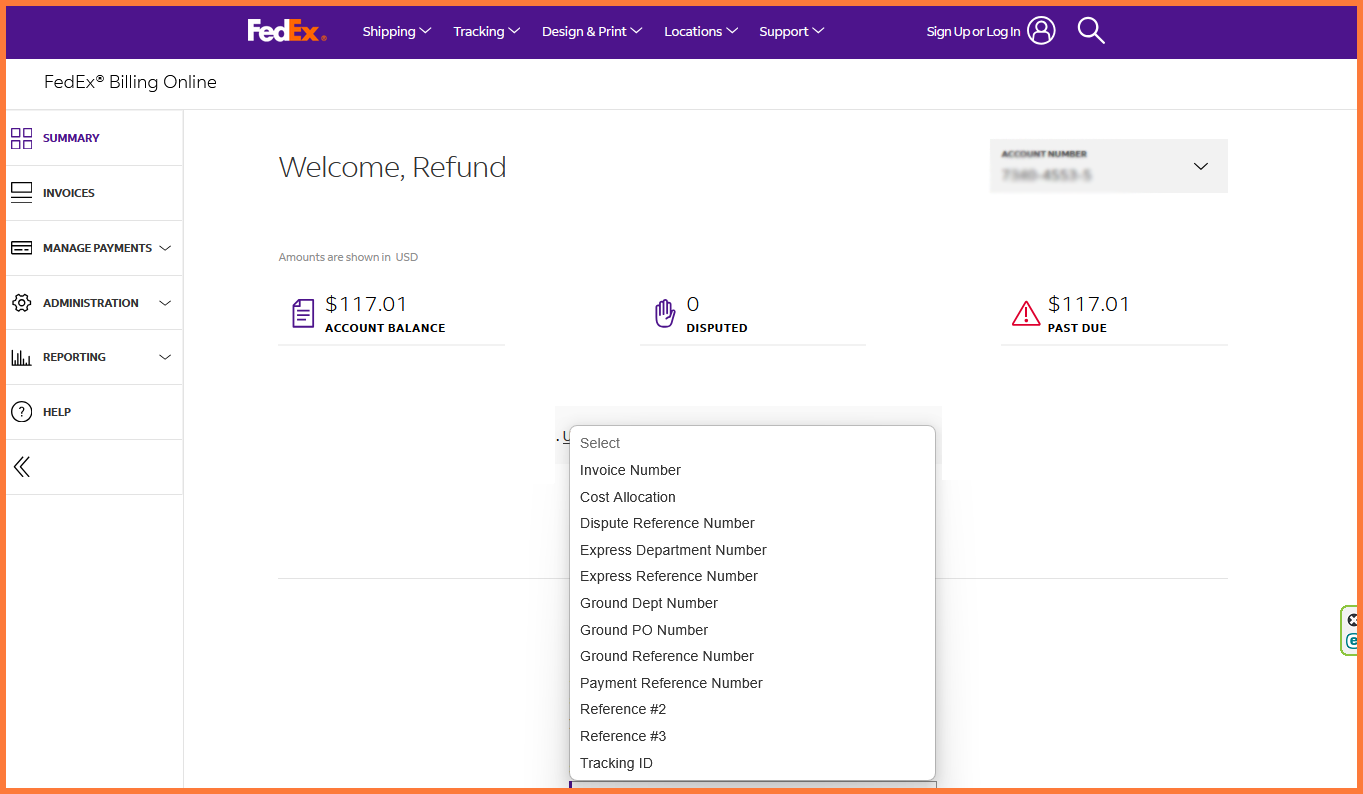Click the user profile avatar icon

1041,31
